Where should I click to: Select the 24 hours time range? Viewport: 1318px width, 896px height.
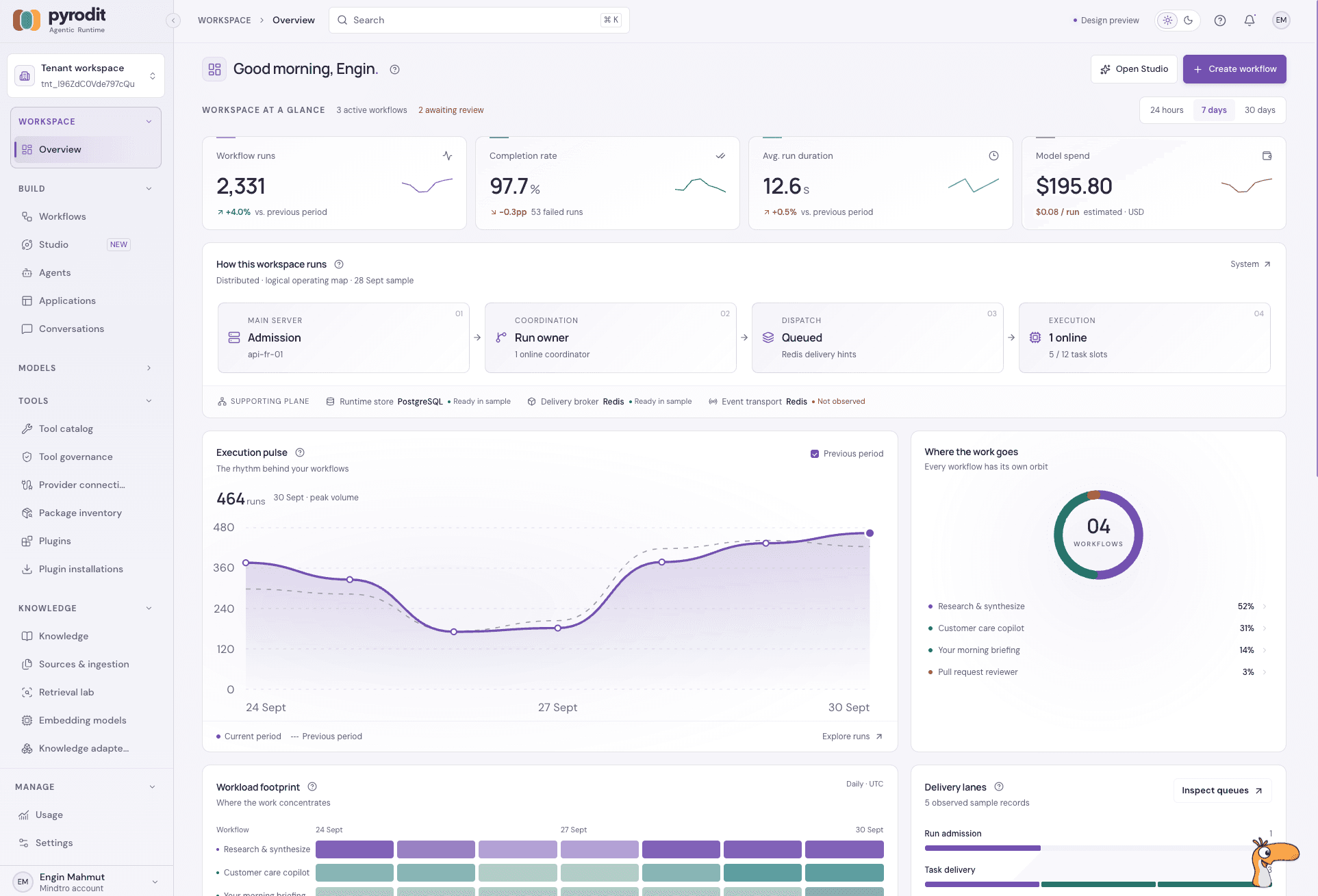(x=1167, y=110)
